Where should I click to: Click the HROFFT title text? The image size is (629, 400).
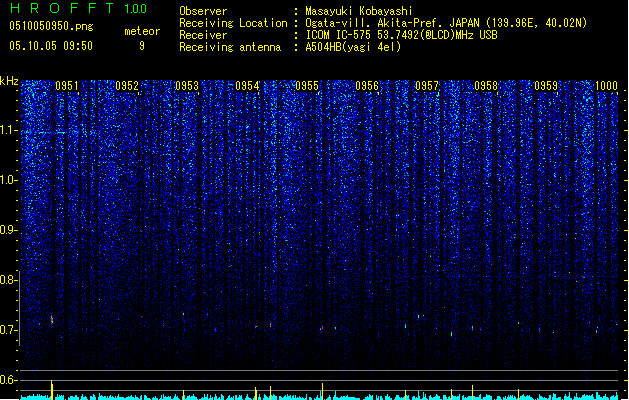click(62, 8)
